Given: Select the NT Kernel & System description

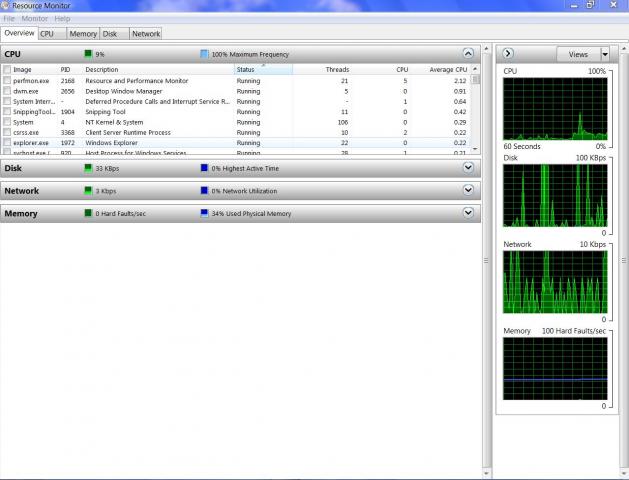Looking at the screenshot, I should 114,122.
